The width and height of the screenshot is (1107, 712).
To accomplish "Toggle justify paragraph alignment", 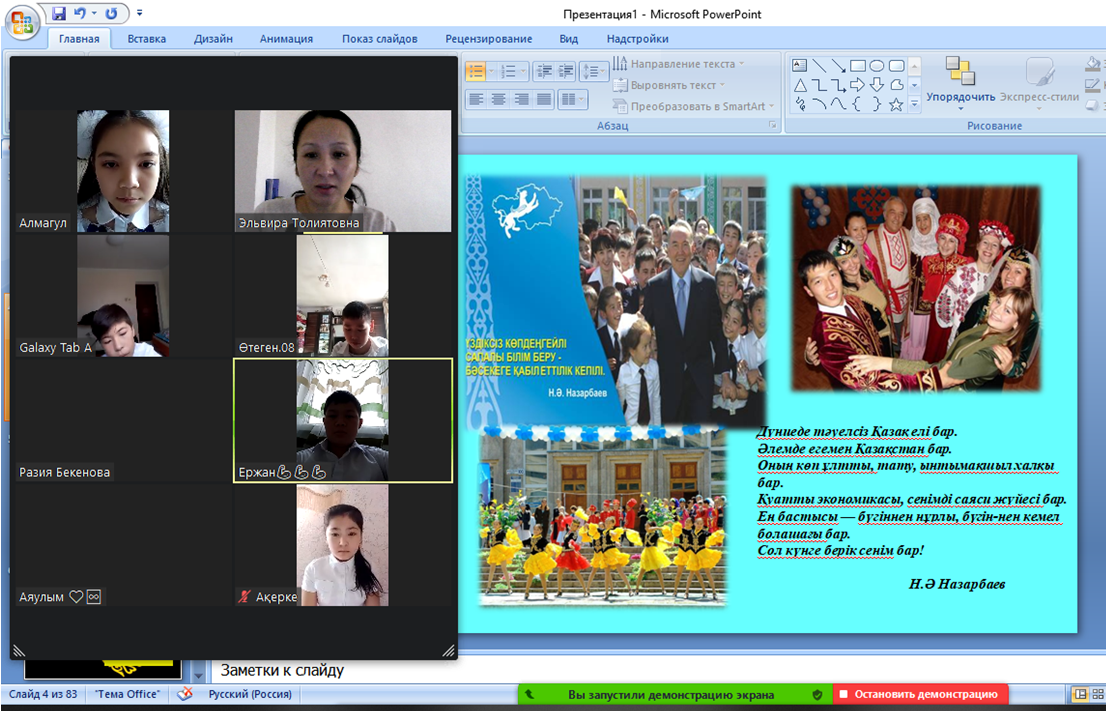I will click(x=543, y=99).
